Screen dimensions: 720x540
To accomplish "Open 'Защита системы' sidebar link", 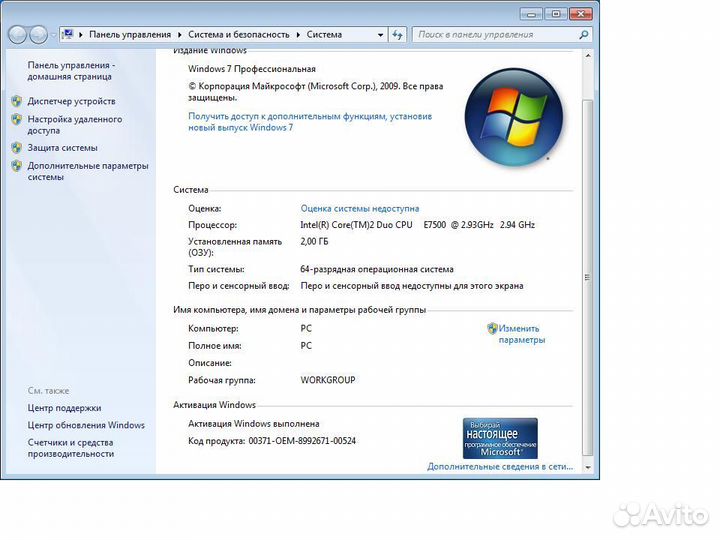I will (x=62, y=148).
